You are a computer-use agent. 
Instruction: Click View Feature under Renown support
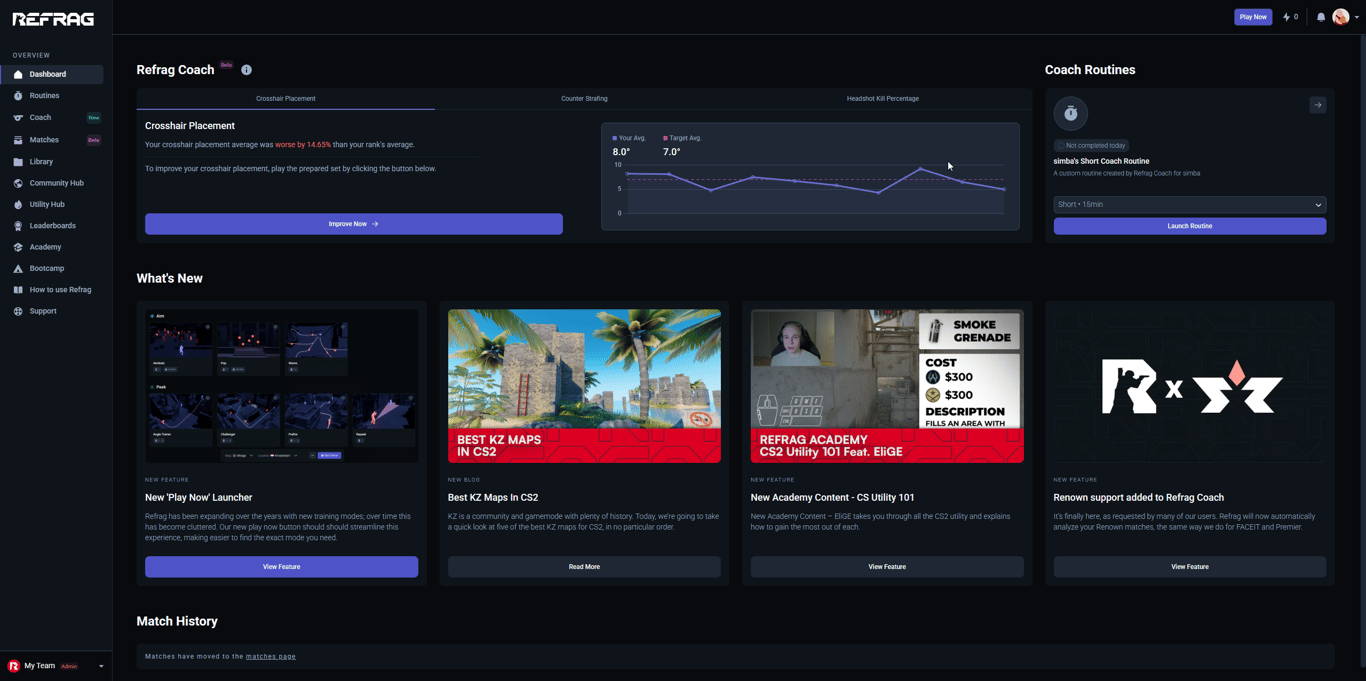(x=1190, y=567)
